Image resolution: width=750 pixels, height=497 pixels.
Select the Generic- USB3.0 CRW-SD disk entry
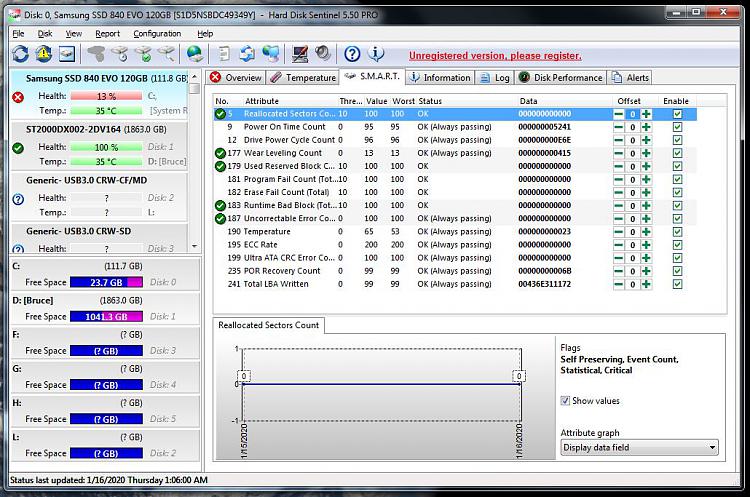99,239
